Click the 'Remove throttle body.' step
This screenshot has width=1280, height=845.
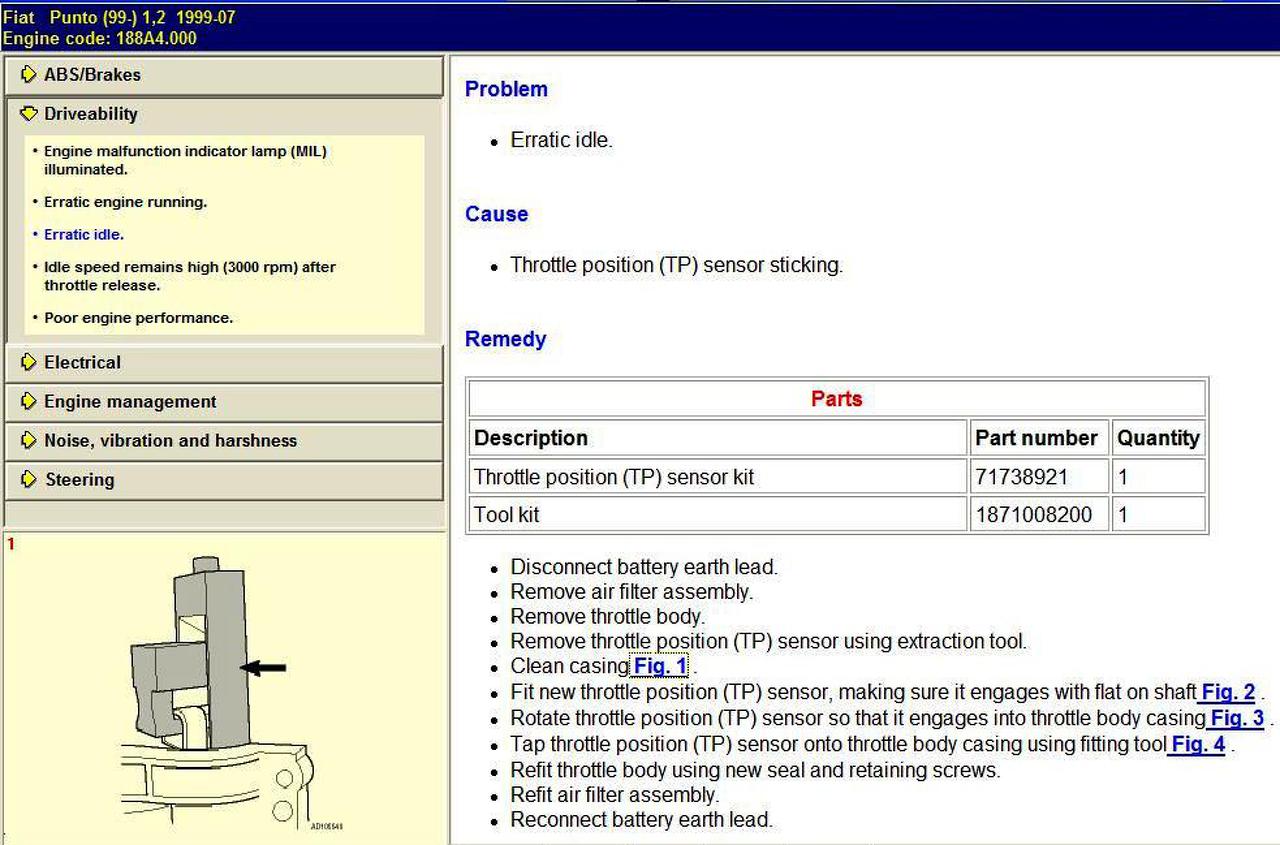(608, 616)
